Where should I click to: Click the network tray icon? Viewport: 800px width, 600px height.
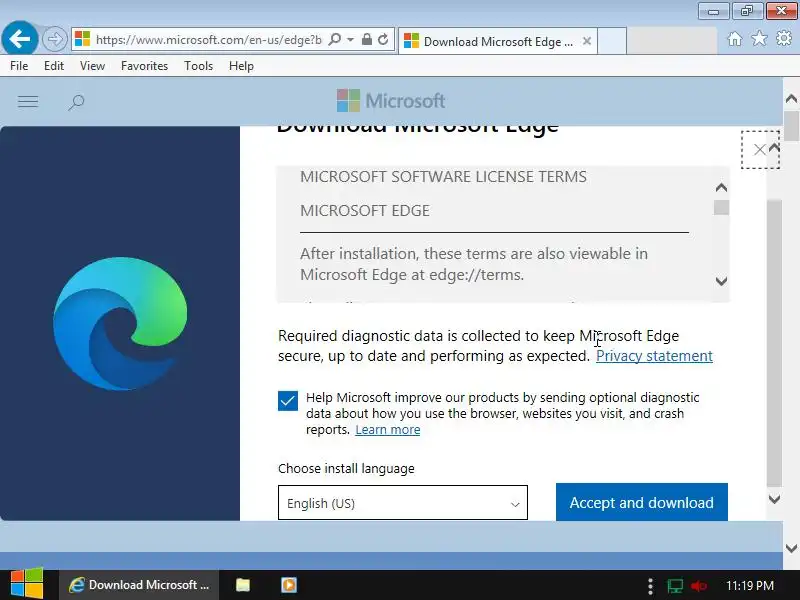[x=675, y=586]
